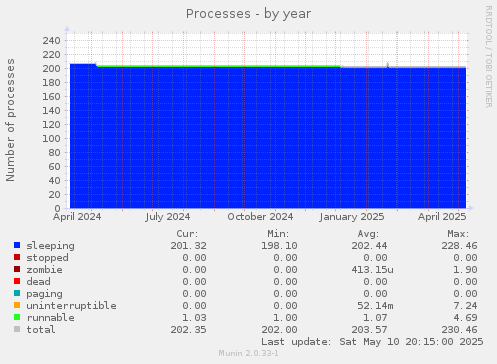Viewport: 497px width, 364px height.
Task: Click the gray total legend swatch
Action: pyautogui.click(x=17, y=329)
